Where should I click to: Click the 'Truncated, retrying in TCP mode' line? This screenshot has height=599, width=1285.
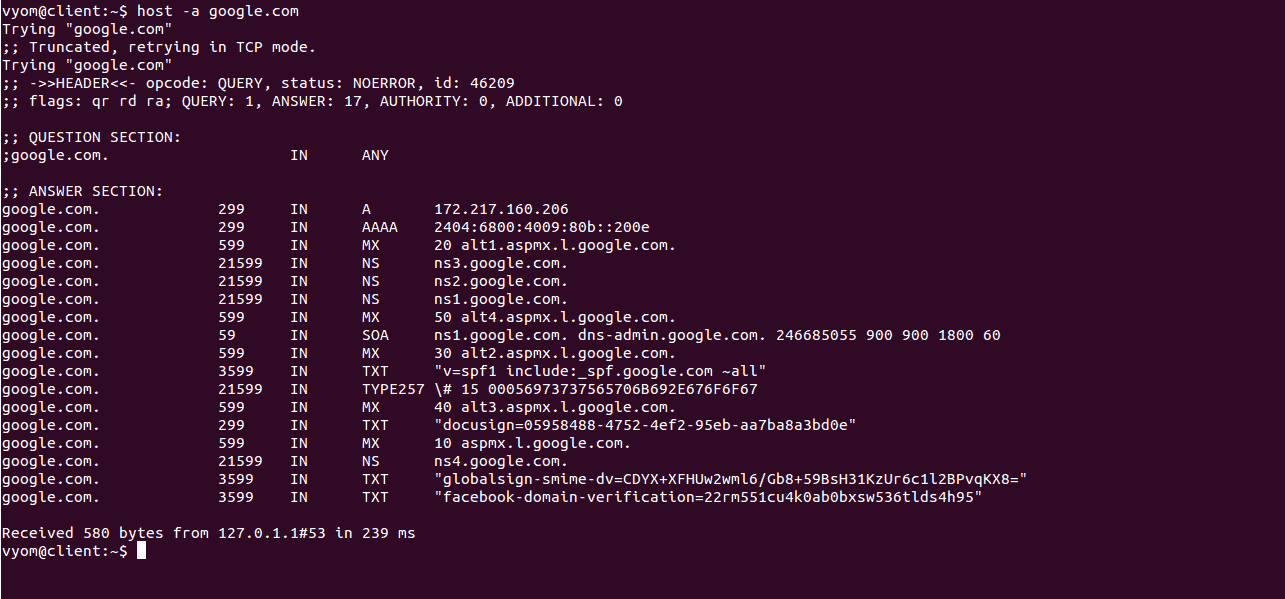pos(159,47)
